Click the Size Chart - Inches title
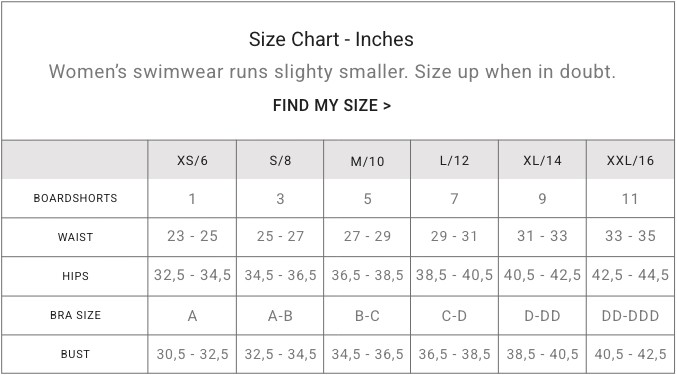 point(331,39)
